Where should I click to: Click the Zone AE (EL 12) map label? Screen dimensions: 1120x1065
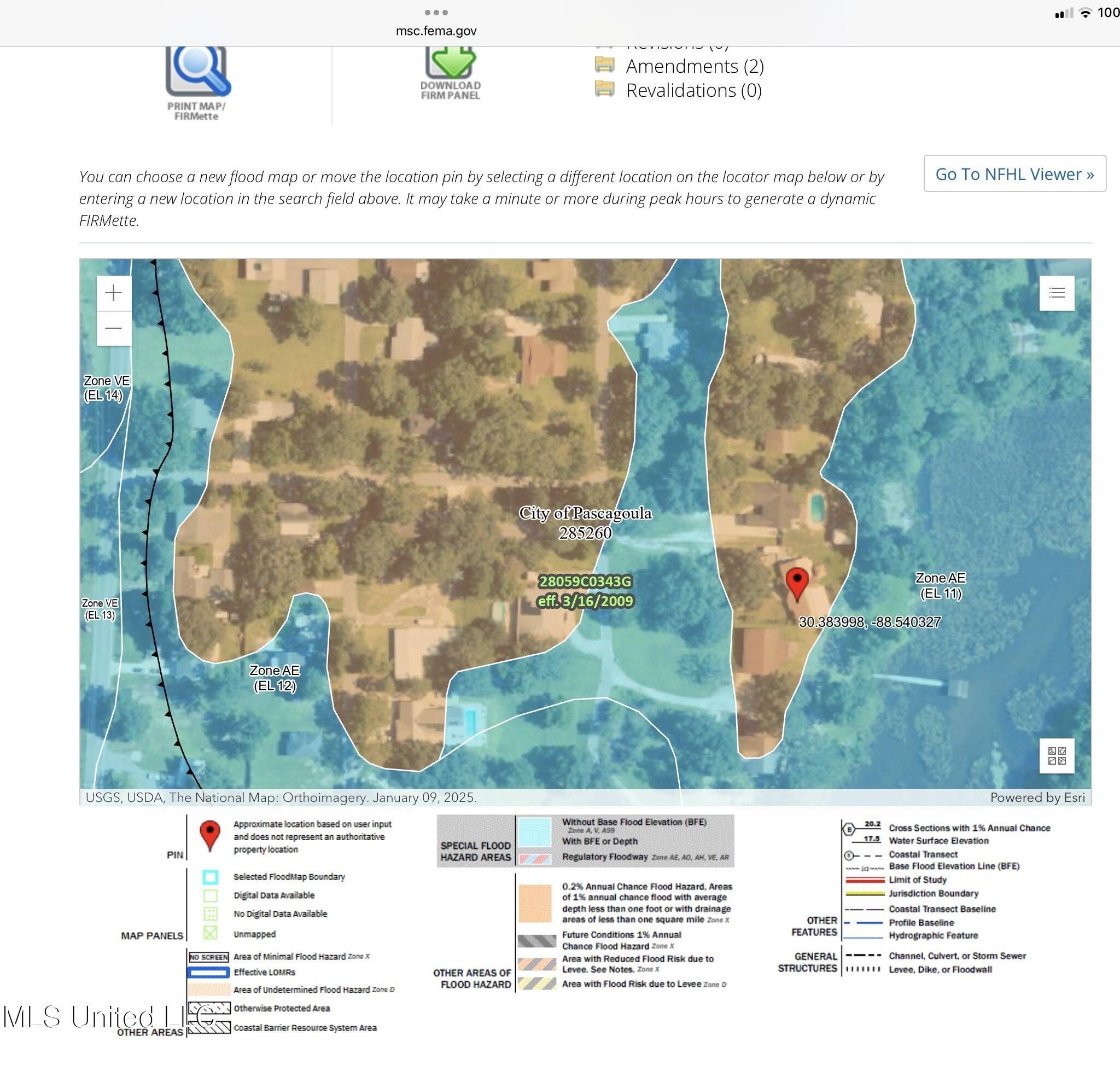[x=275, y=678]
